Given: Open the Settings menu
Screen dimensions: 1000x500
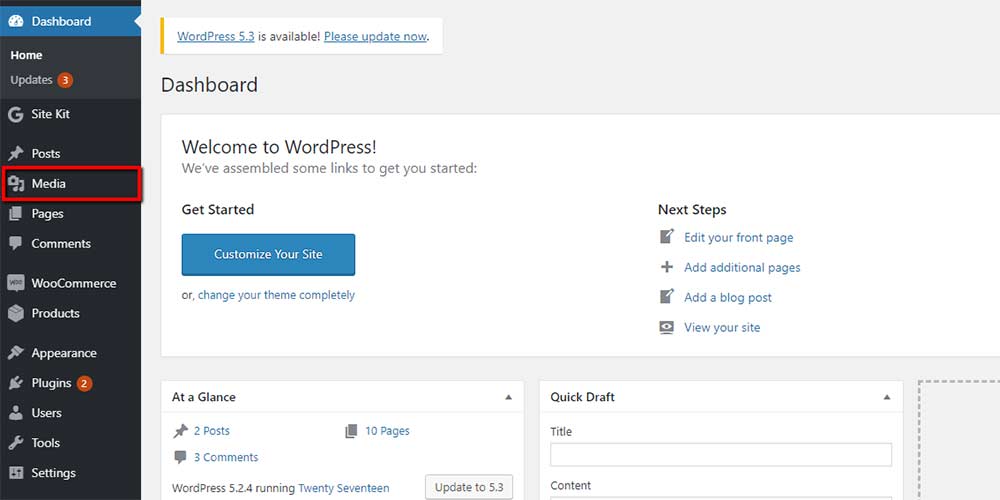Looking at the screenshot, I should tap(70, 473).
